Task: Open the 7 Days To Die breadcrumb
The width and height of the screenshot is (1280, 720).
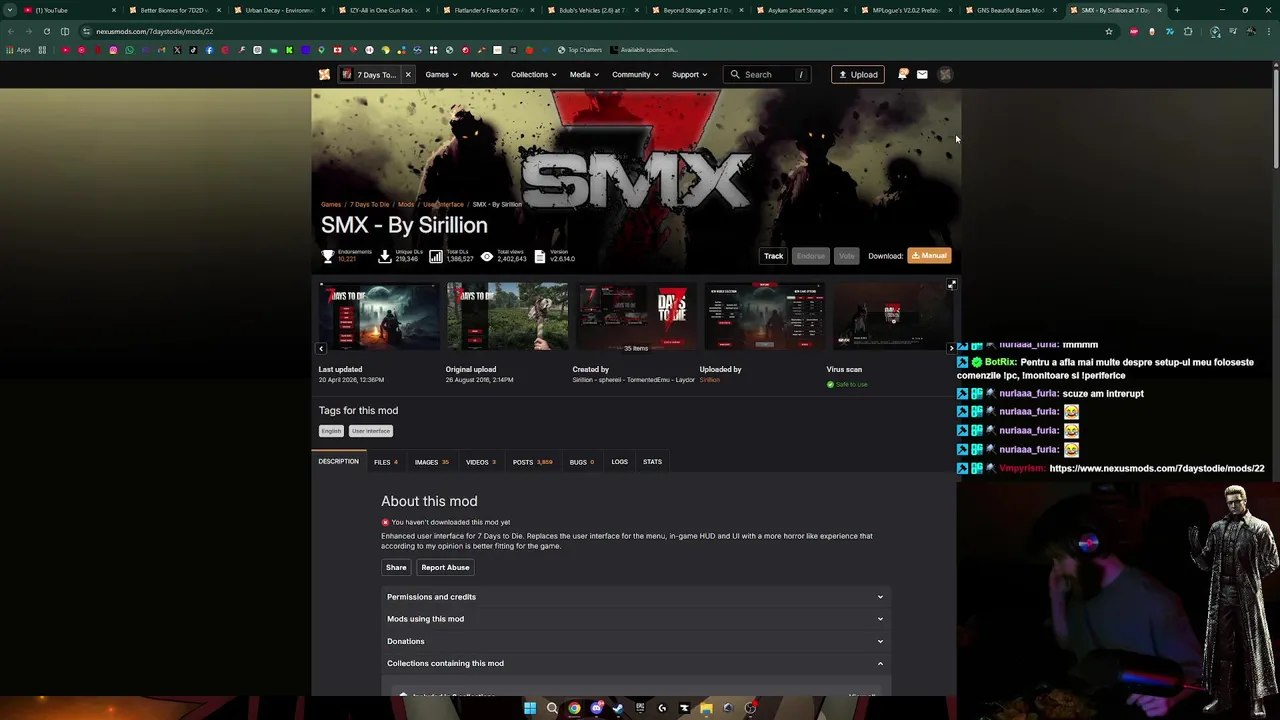Action: coord(369,205)
